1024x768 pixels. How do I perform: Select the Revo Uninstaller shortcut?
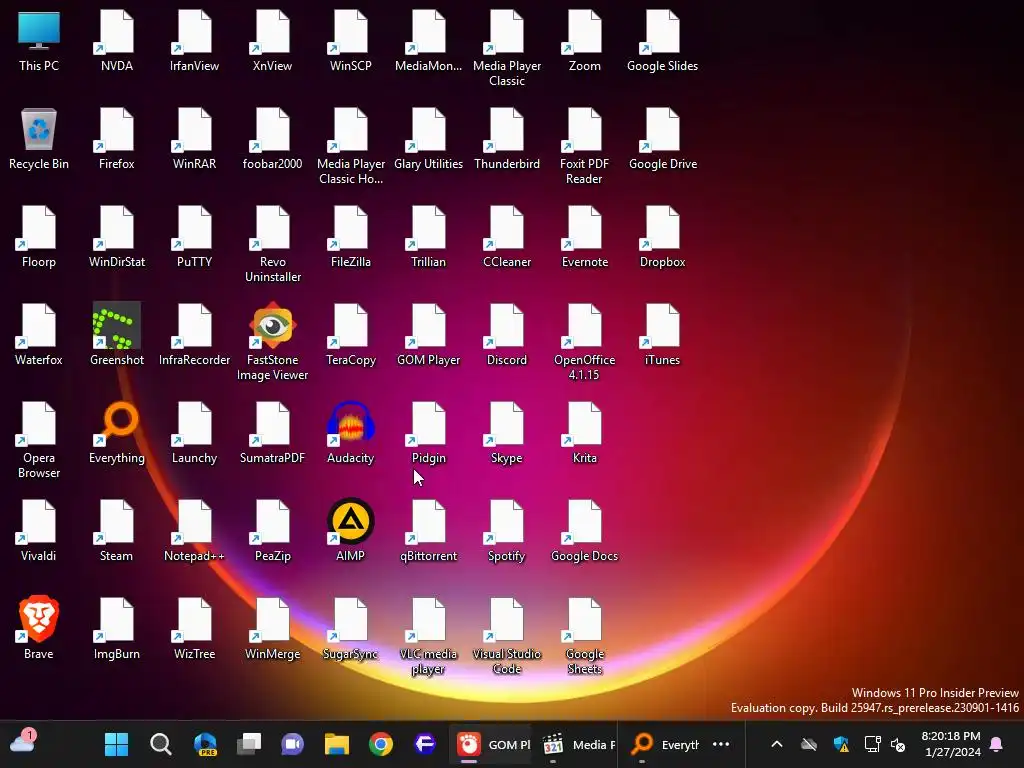click(x=272, y=244)
